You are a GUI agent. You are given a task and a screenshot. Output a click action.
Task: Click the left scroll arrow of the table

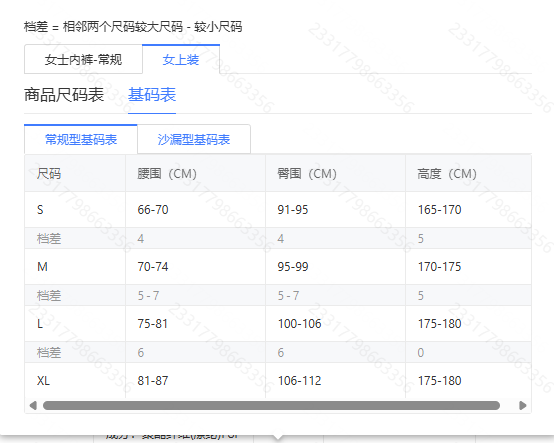(33, 405)
